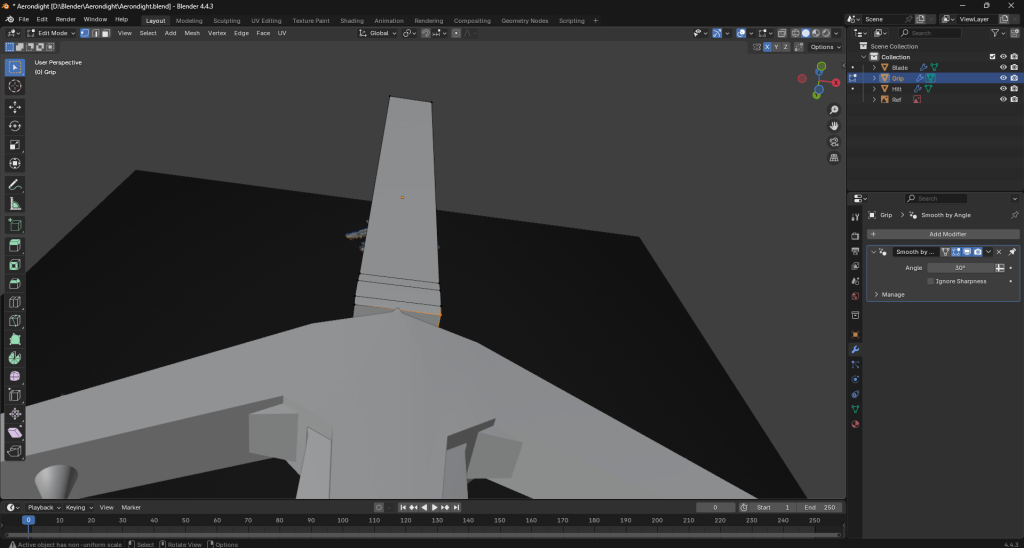
Task: Pick the Measure tool
Action: pos(15,204)
